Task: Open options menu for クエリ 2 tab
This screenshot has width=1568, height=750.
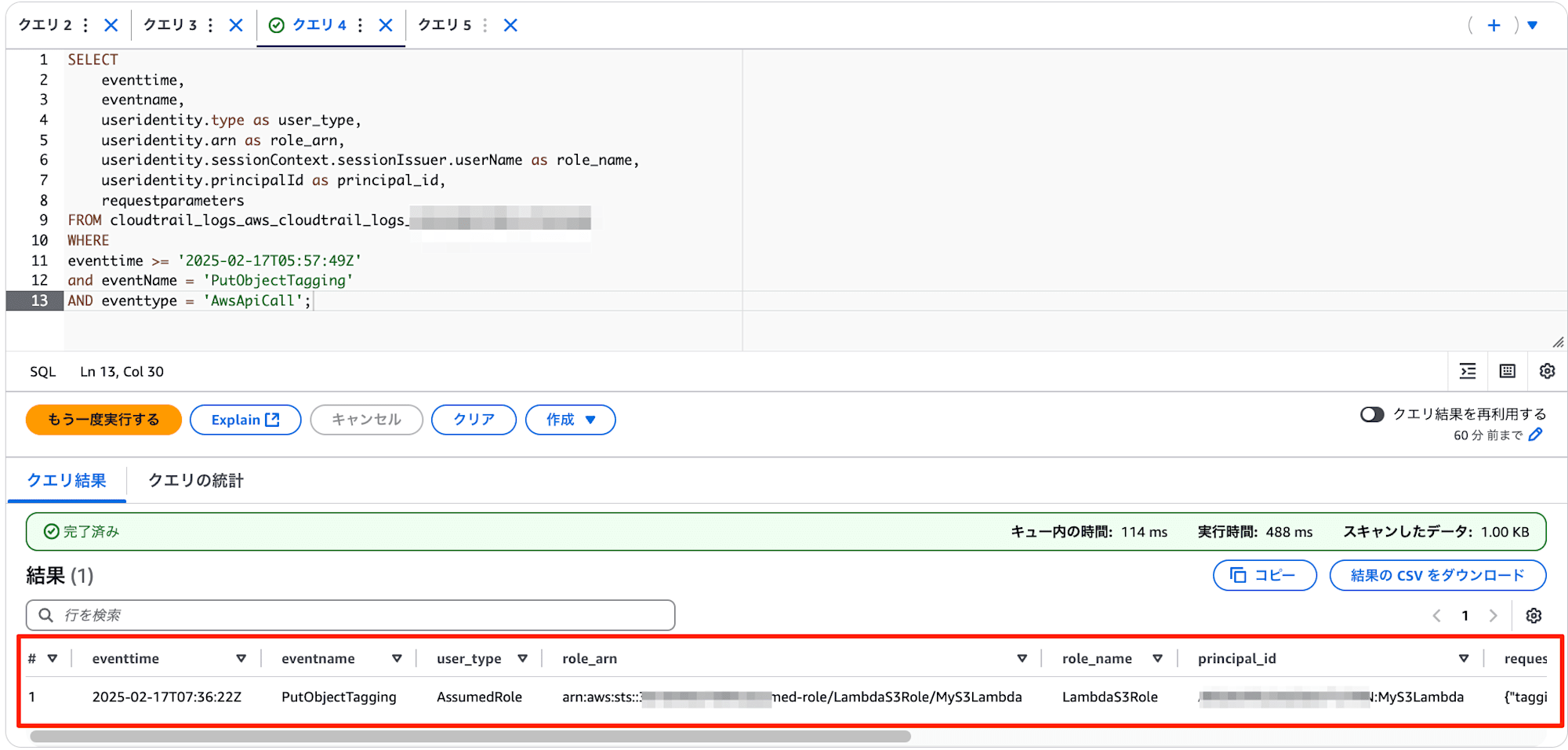Action: click(85, 25)
